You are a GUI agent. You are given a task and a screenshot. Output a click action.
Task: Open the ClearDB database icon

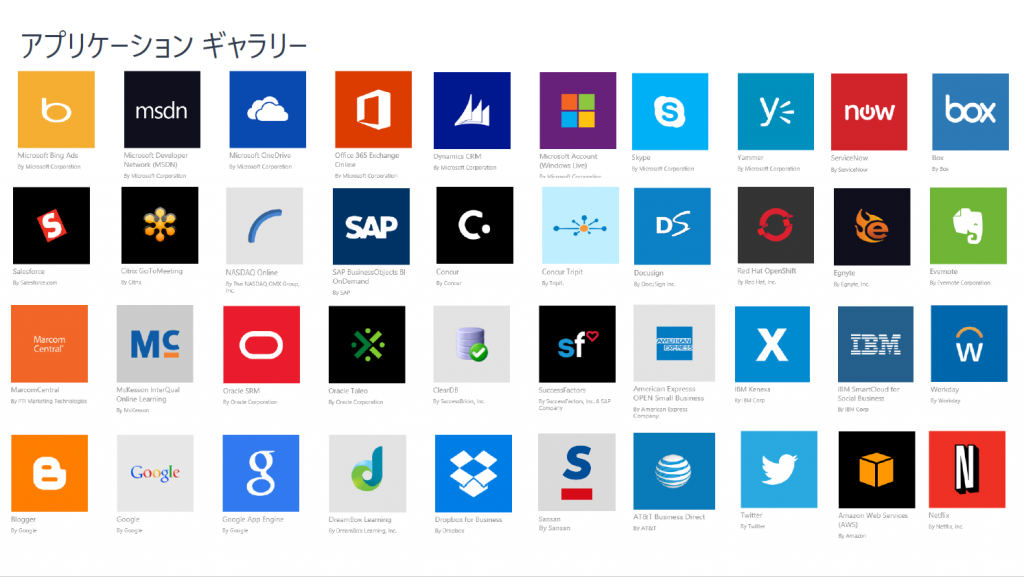pyautogui.click(x=472, y=344)
